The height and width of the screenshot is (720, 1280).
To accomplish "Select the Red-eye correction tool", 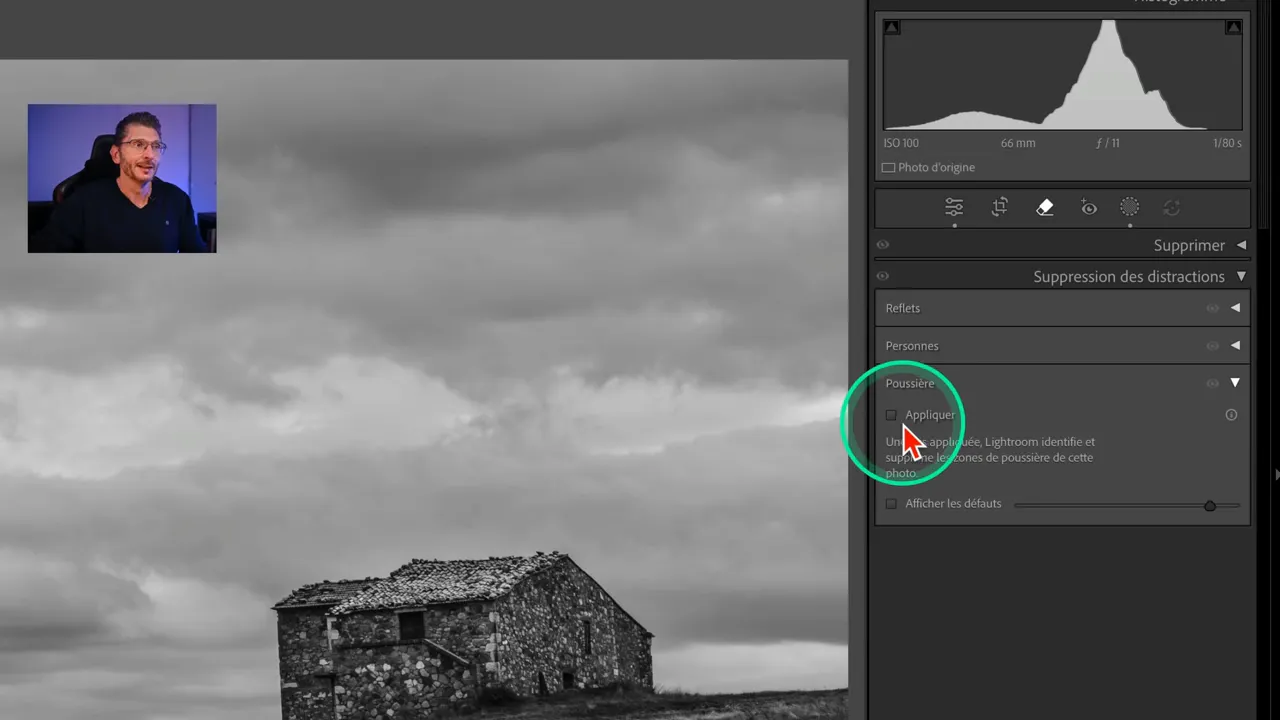I will click(1089, 207).
